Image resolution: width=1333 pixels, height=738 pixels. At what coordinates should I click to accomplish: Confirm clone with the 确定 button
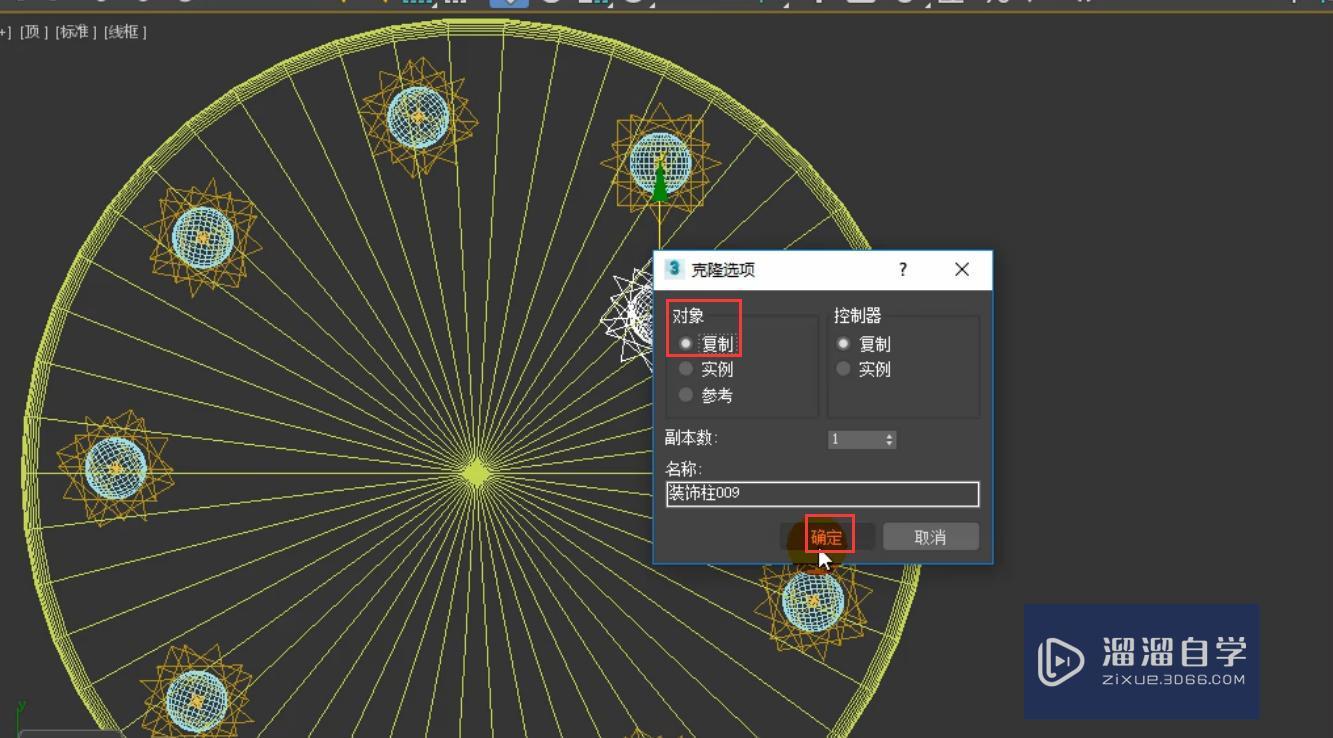coord(827,537)
